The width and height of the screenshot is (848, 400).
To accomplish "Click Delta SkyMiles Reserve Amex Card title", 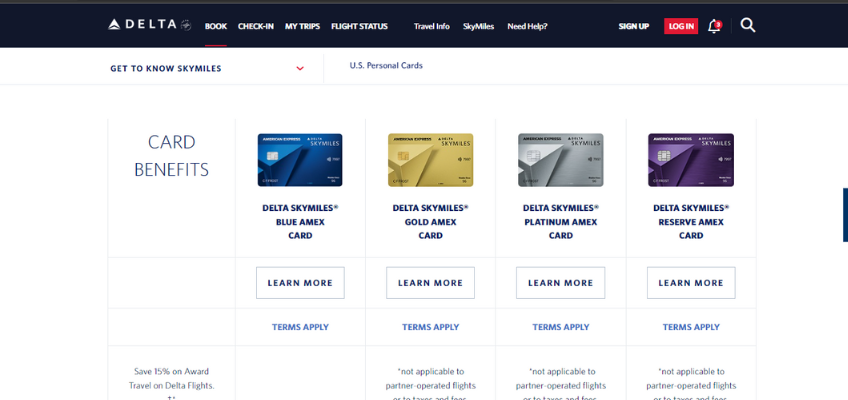I will tap(691, 222).
